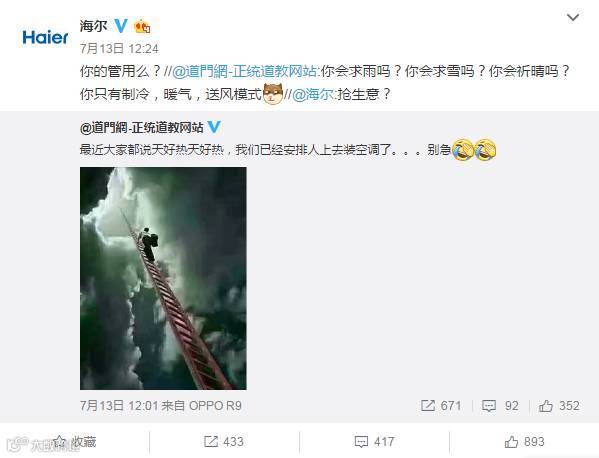
Task: Click the doge emoji in the post
Action: 273,94
